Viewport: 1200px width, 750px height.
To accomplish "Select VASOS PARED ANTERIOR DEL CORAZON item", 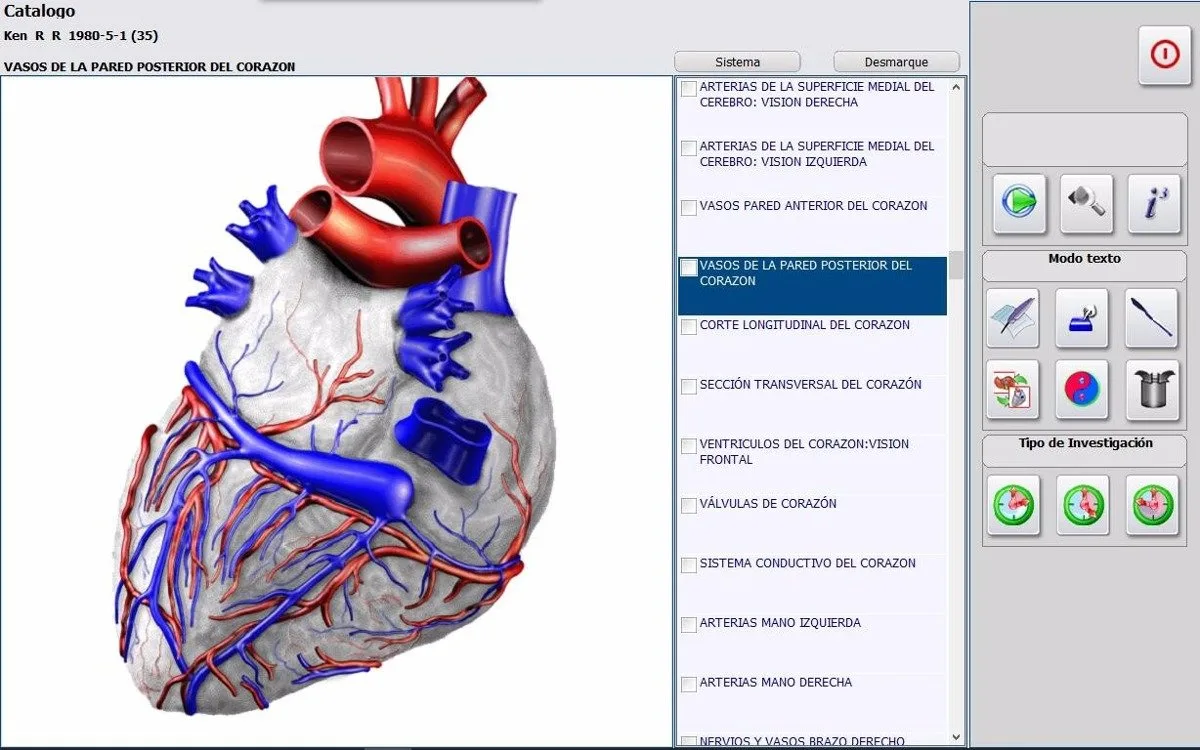I will point(812,208).
